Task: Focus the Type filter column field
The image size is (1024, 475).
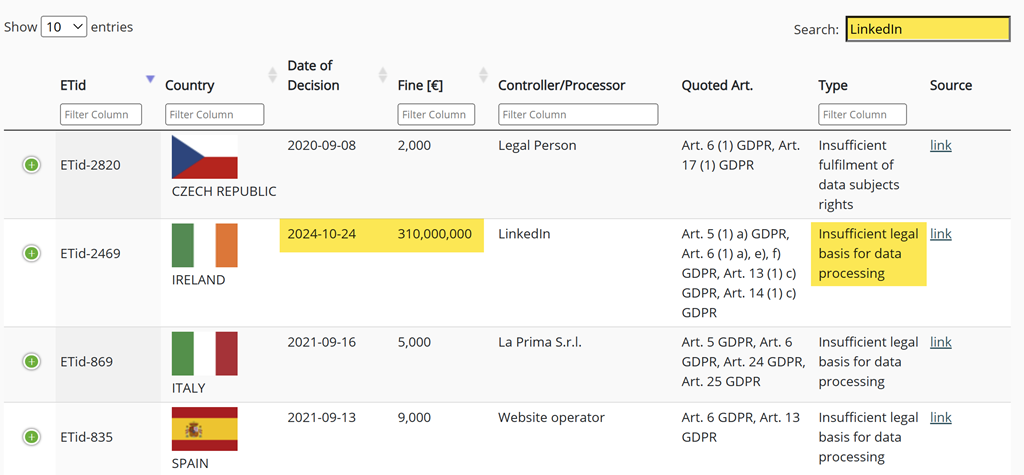Action: pos(862,115)
